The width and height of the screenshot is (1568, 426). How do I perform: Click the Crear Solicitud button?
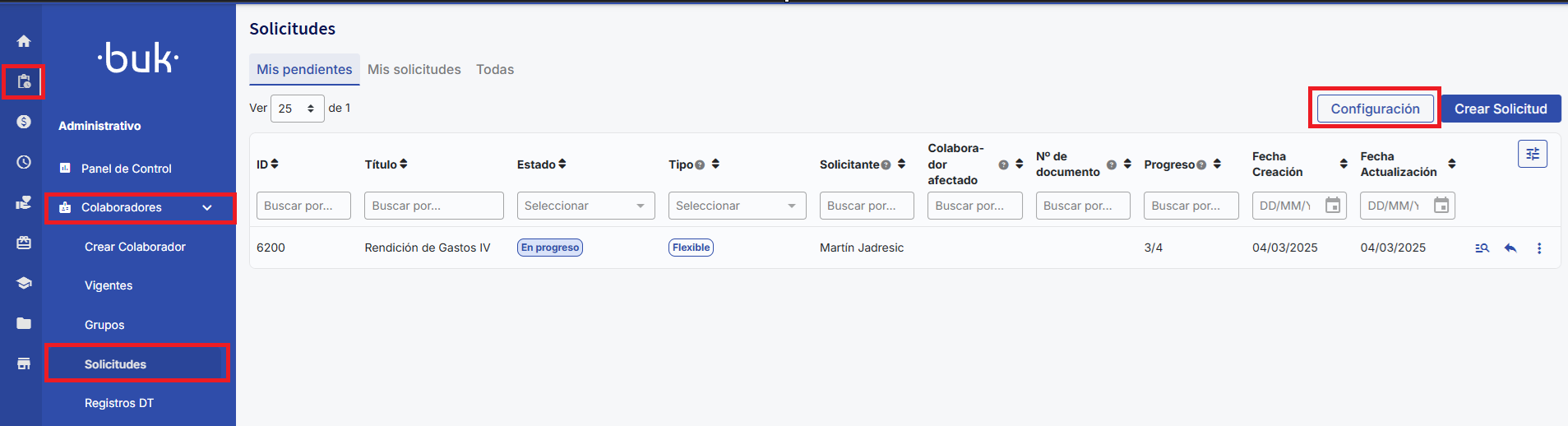pos(1501,109)
